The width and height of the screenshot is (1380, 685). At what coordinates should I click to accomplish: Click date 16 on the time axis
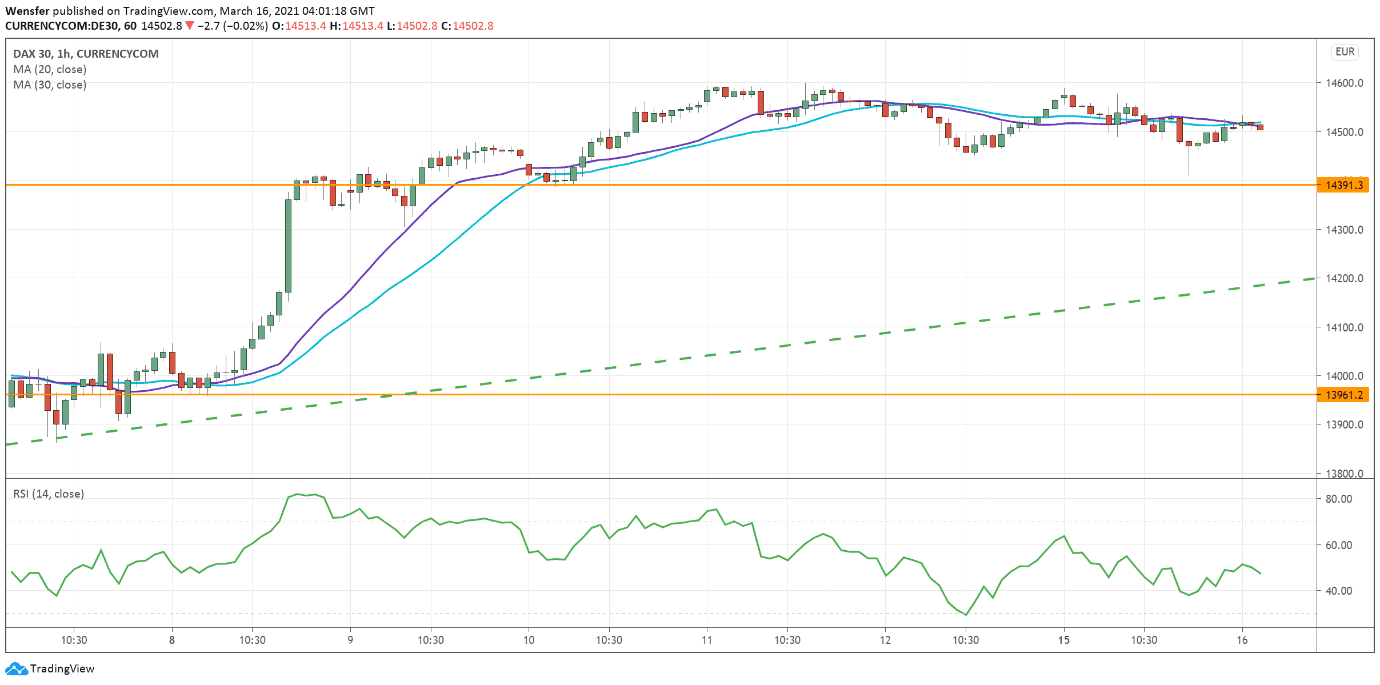pos(1241,640)
